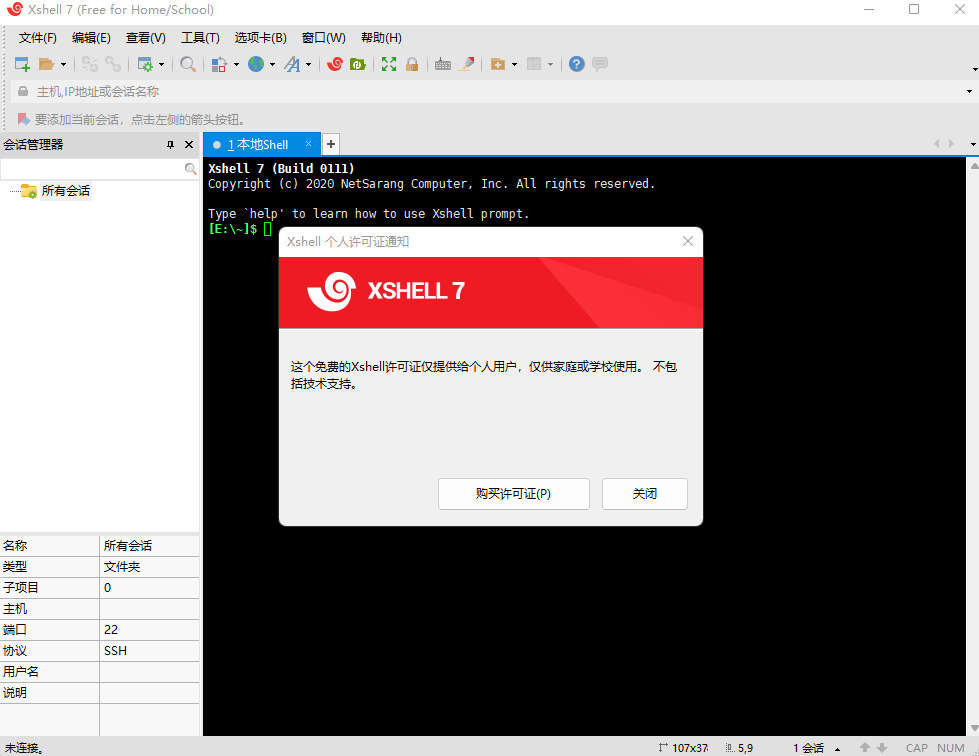Select the highlight pen toolbar icon
979x756 pixels.
point(466,63)
